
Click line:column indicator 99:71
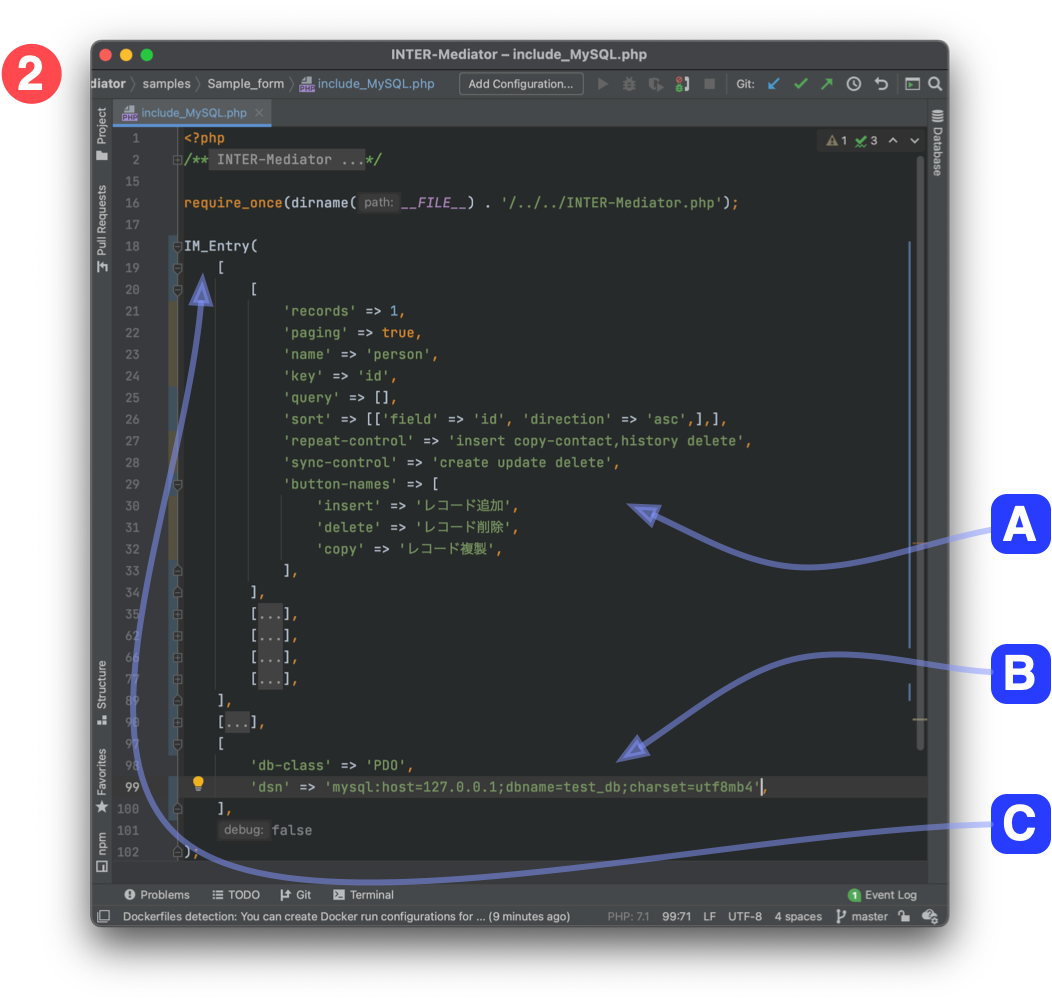coord(676,916)
